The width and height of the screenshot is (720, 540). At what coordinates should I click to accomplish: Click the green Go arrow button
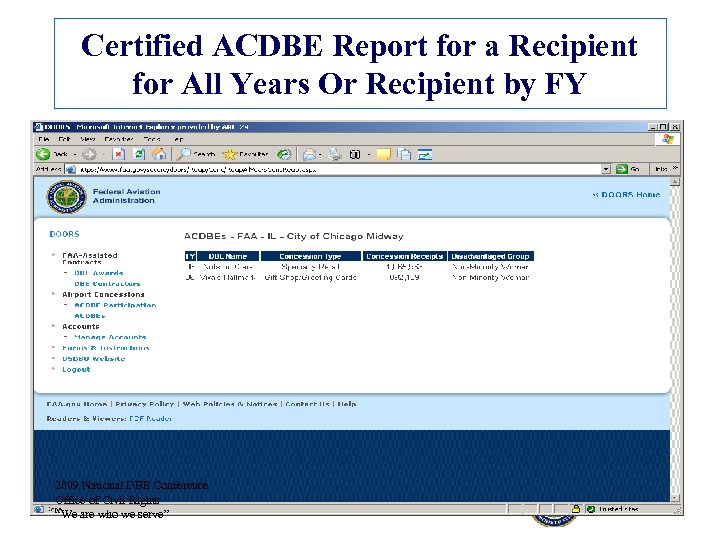coord(622,169)
